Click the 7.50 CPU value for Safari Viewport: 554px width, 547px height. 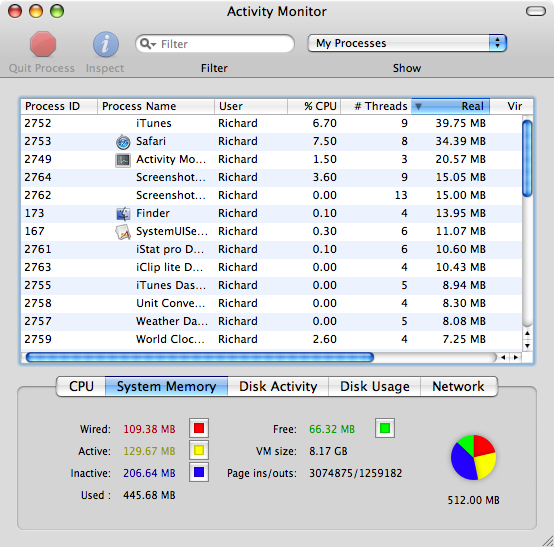coord(324,141)
